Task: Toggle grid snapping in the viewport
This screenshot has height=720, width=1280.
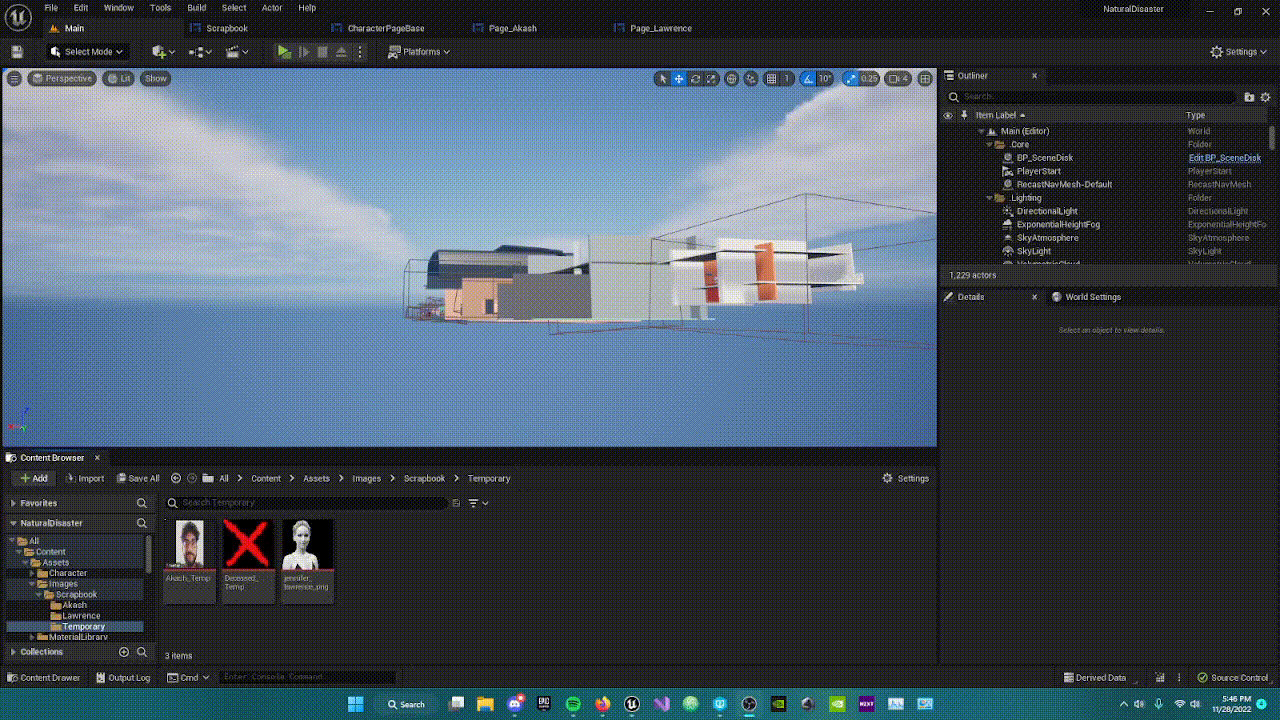Action: (x=771, y=78)
